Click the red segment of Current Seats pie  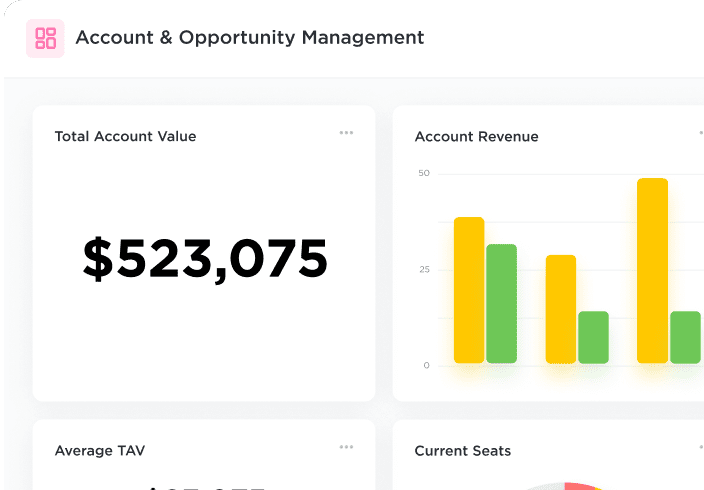[579, 486]
